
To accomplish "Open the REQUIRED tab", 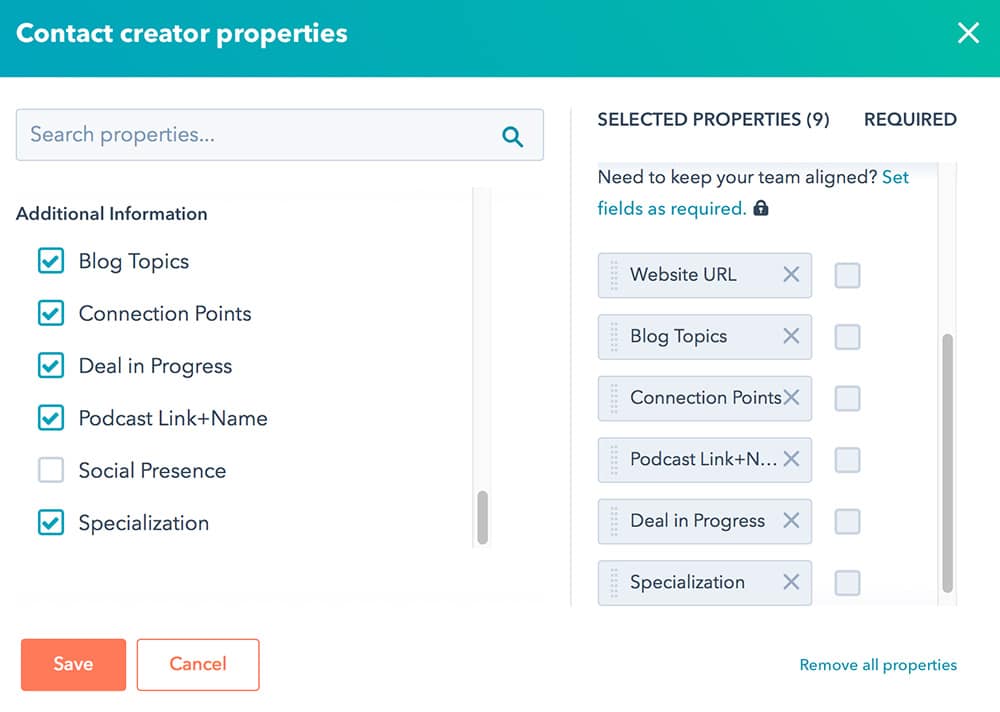I will (910, 119).
